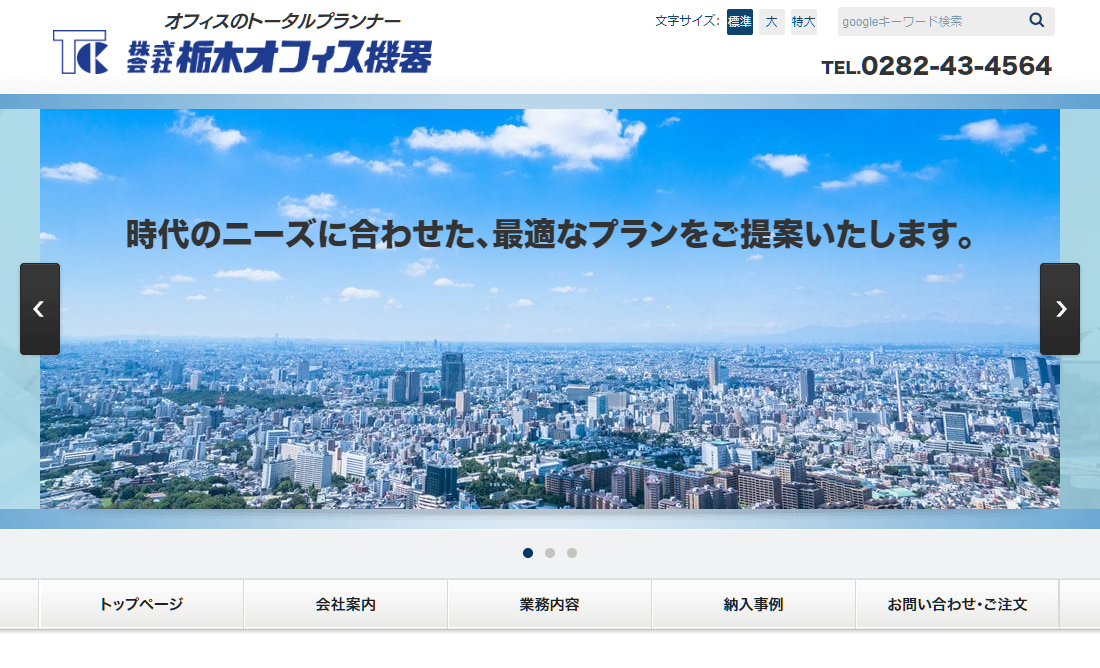Click the google keyword search field

point(930,20)
